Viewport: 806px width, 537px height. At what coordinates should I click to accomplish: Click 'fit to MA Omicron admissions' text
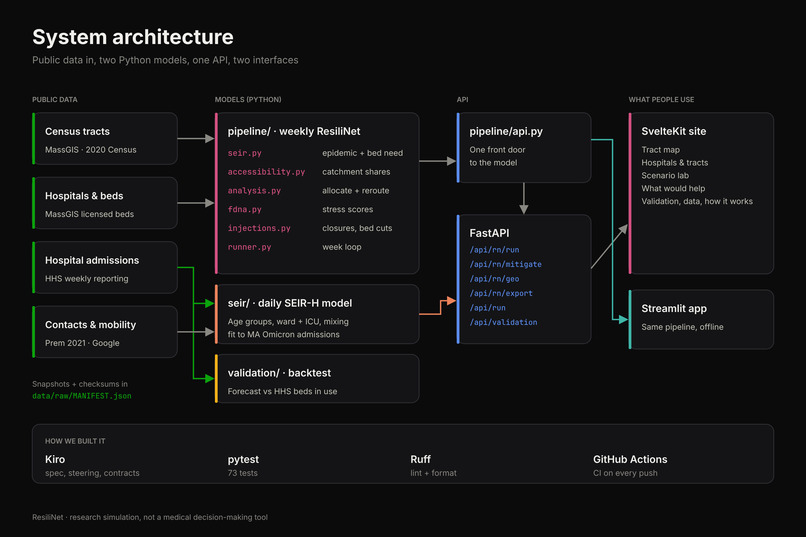pyautogui.click(x=284, y=335)
